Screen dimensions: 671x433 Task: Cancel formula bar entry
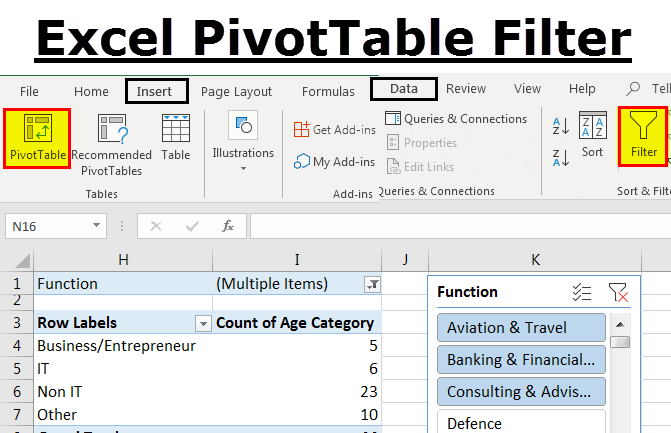(x=156, y=226)
